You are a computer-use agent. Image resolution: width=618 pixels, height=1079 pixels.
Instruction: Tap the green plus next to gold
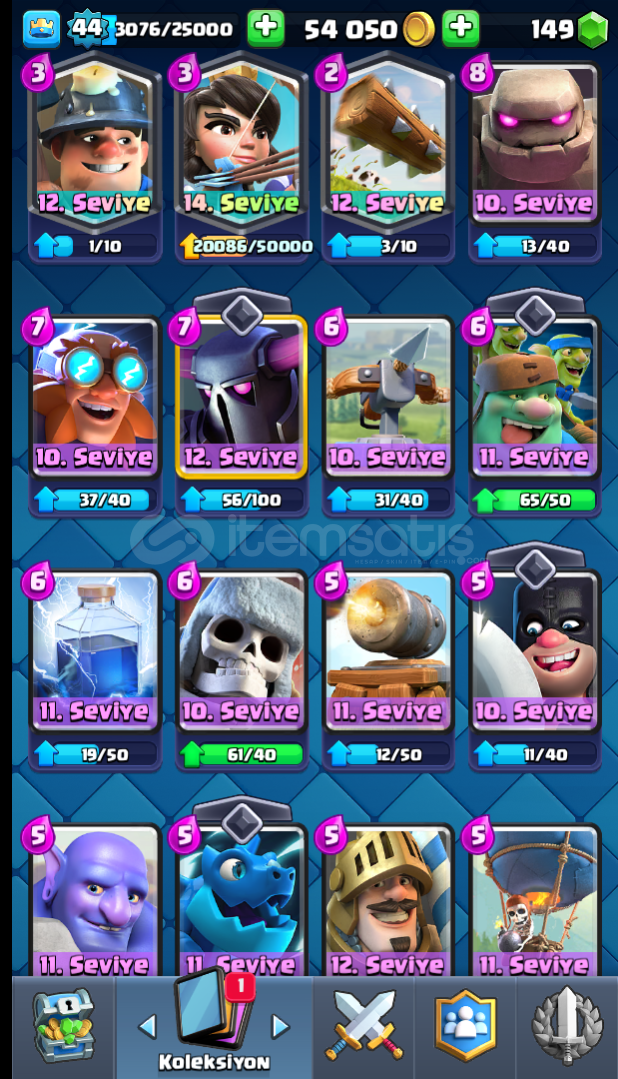click(266, 29)
